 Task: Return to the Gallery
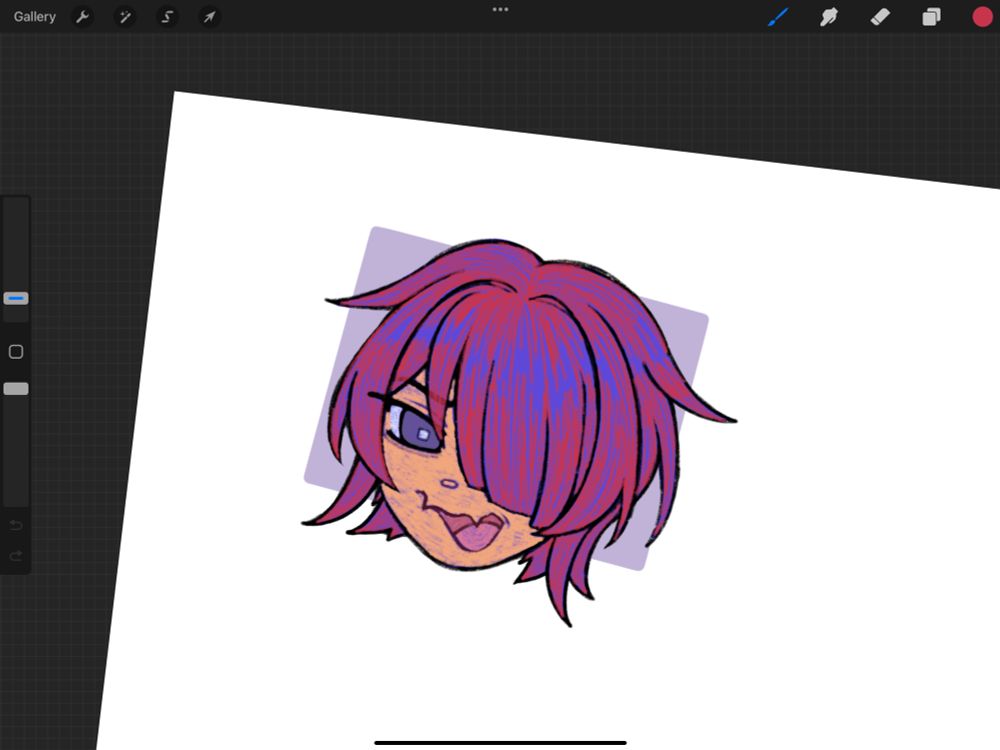(x=34, y=16)
